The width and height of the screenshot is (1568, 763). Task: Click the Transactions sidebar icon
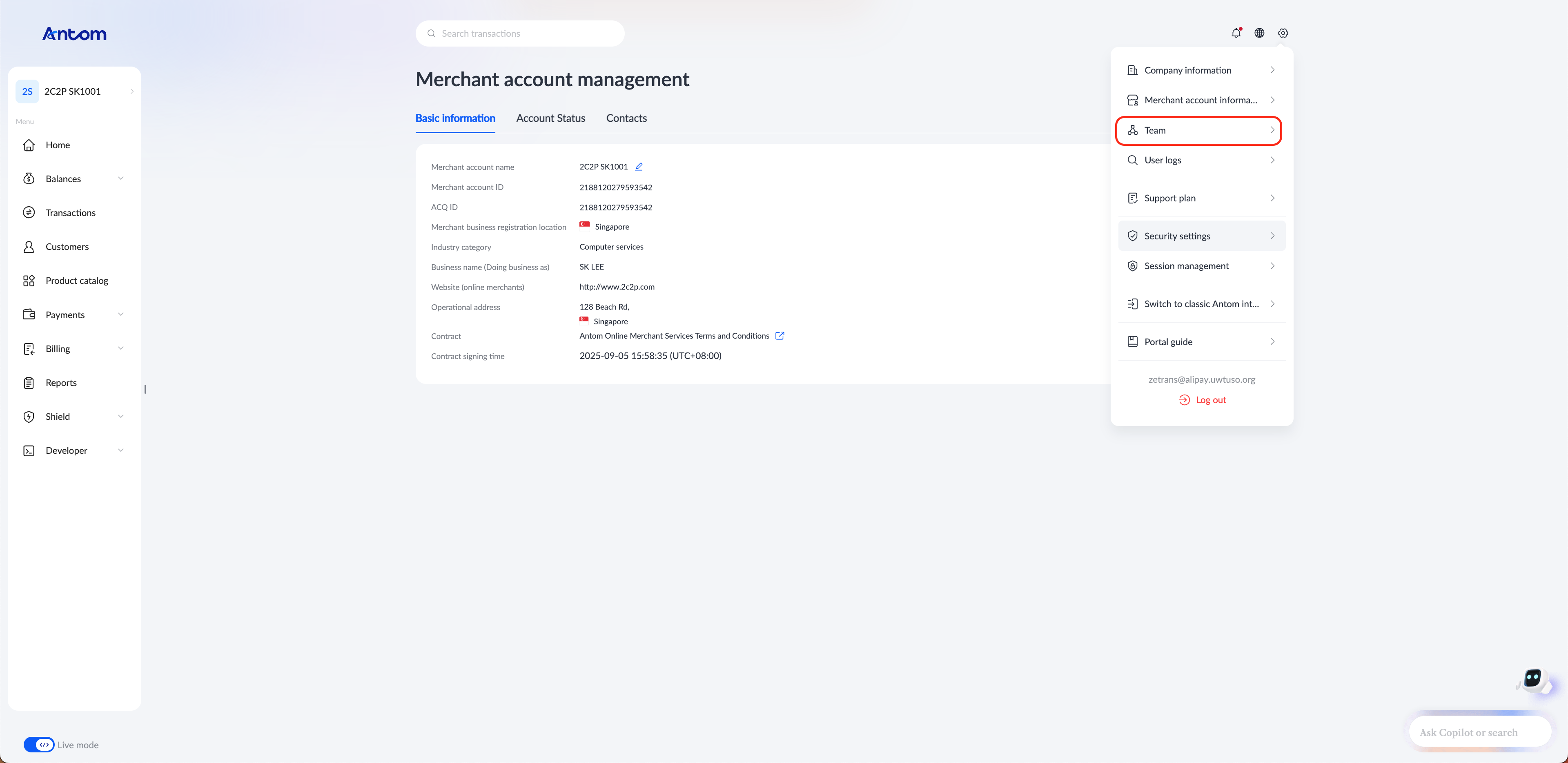(x=29, y=212)
